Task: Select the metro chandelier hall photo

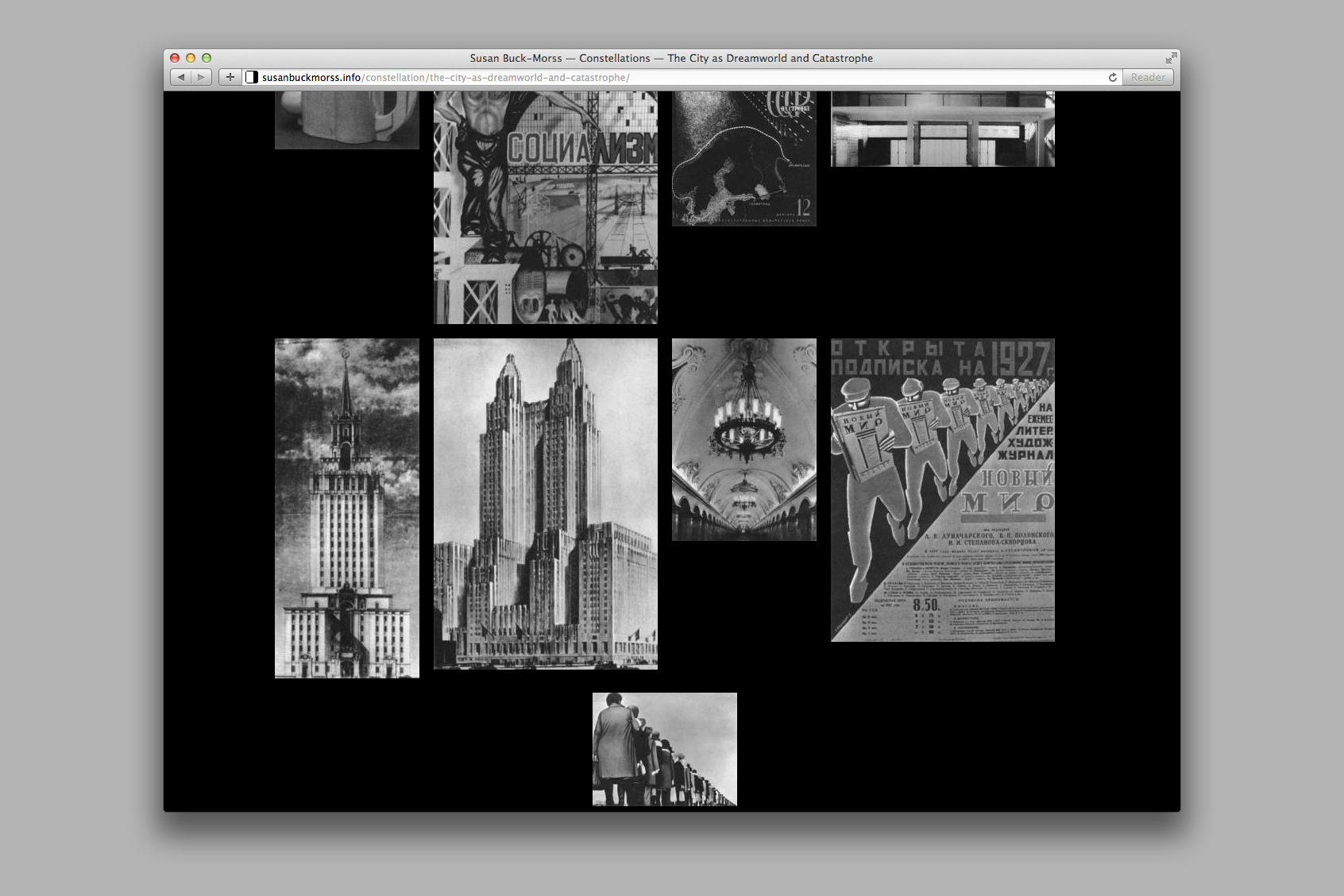Action: [743, 439]
